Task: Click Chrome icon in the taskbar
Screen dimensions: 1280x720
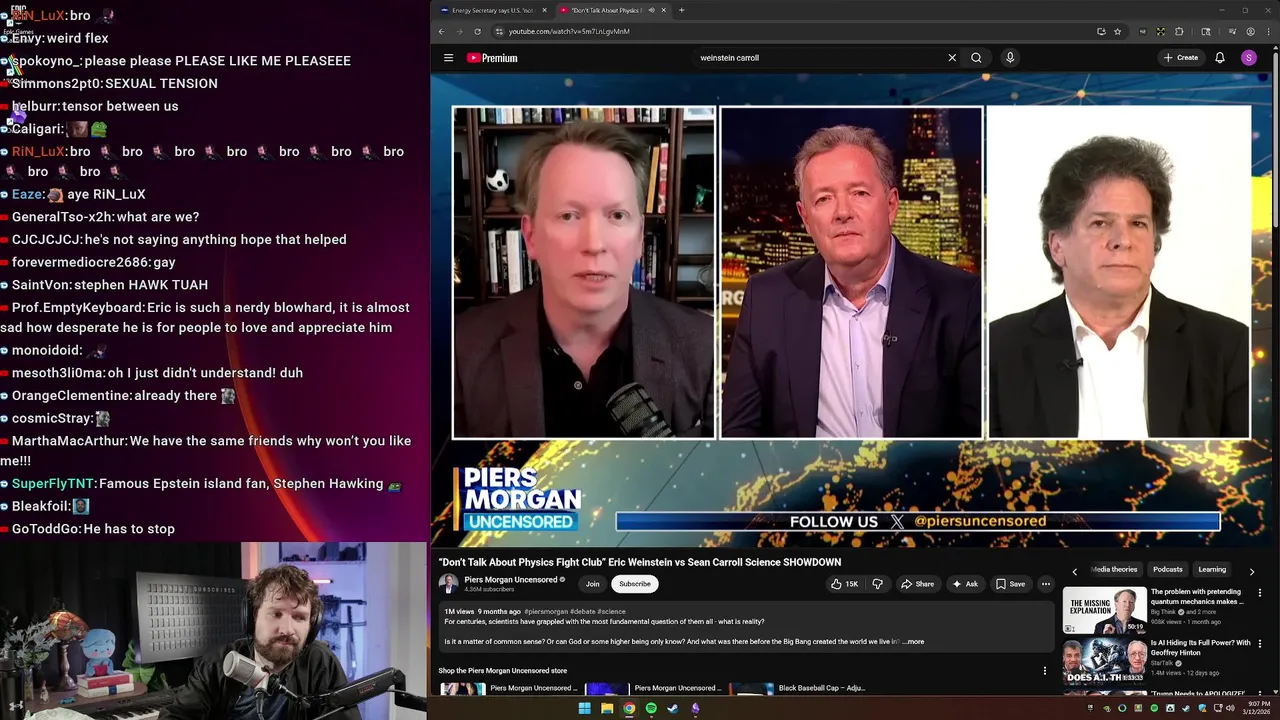Action: (x=629, y=709)
